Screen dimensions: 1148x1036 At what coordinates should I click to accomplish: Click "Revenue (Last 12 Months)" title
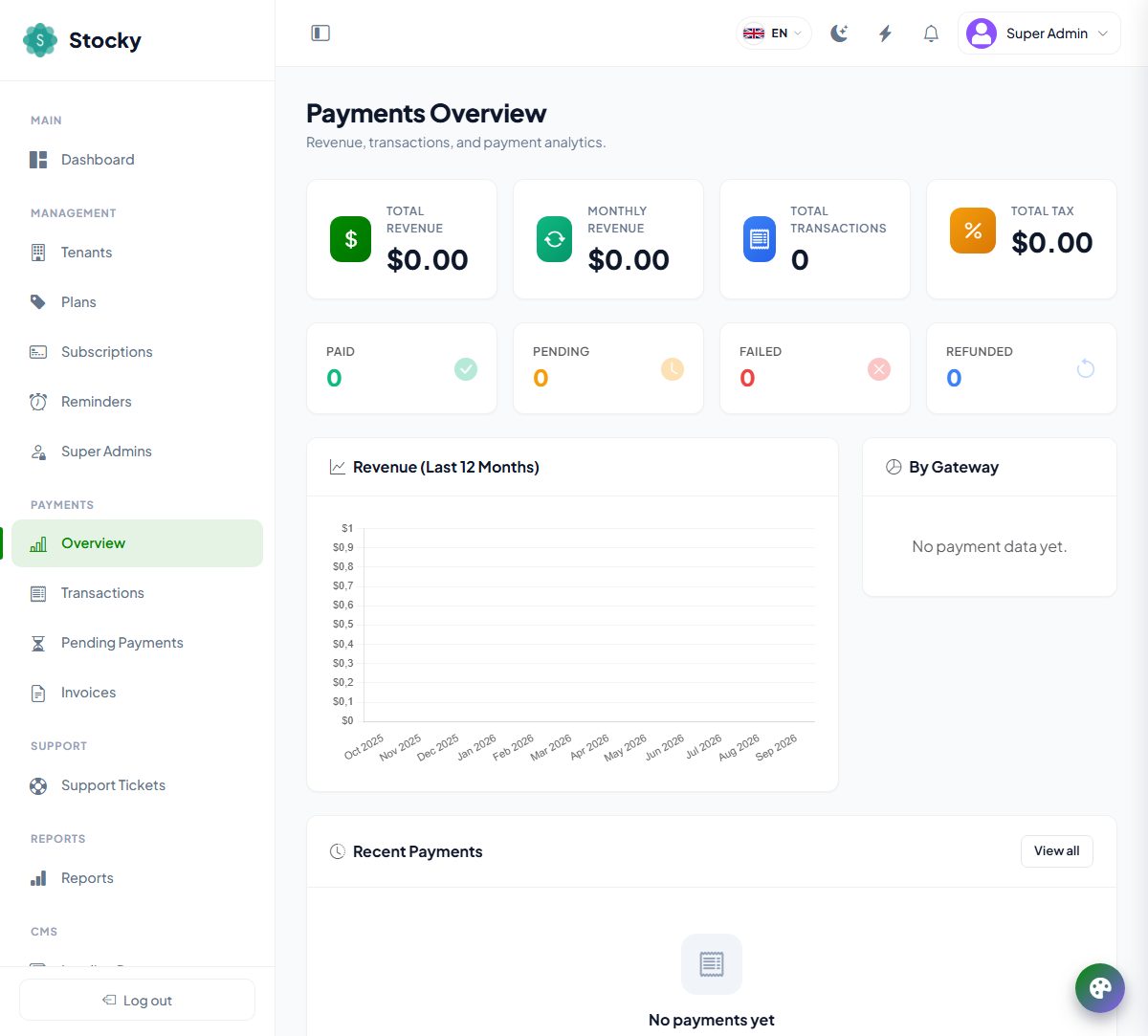(446, 467)
